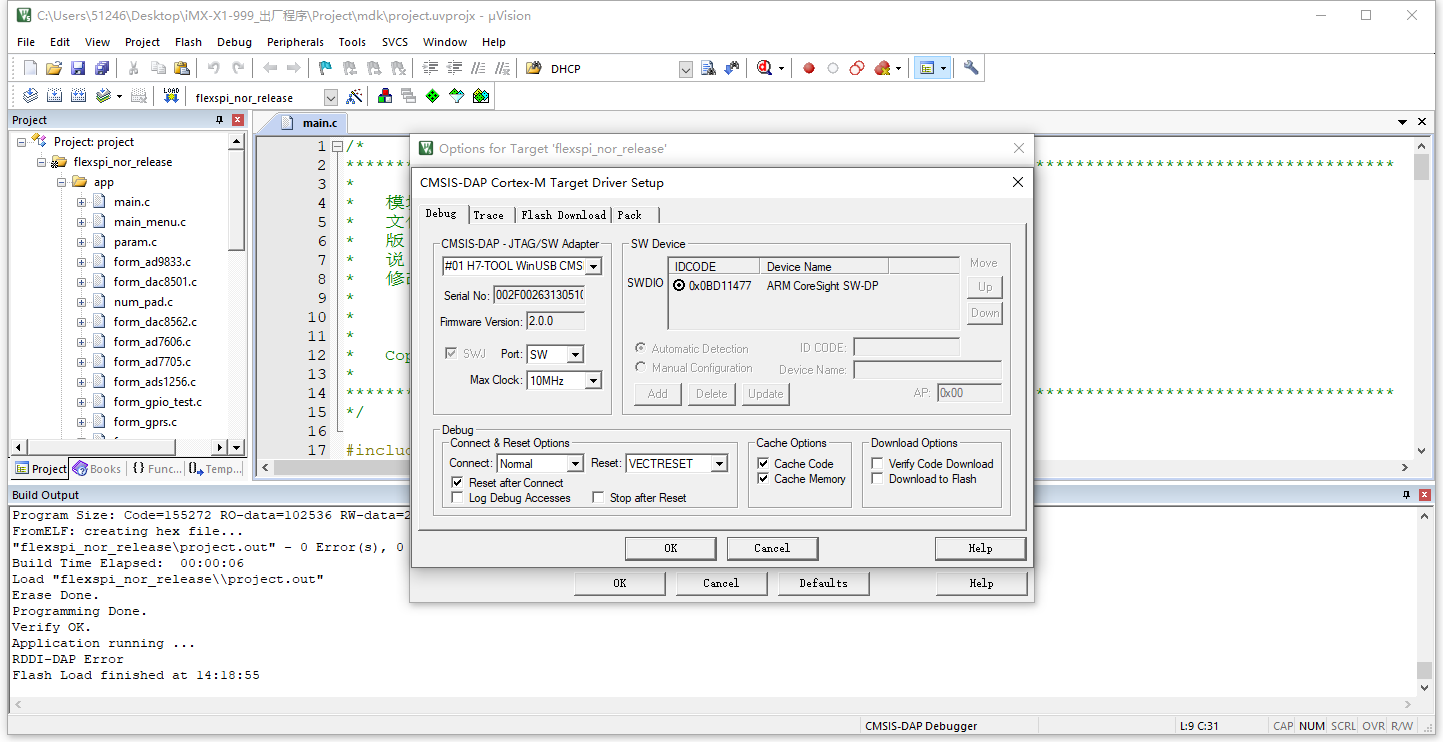The width and height of the screenshot is (1443, 742).
Task: Start the debug session with magnifier icon
Action: 765,68
